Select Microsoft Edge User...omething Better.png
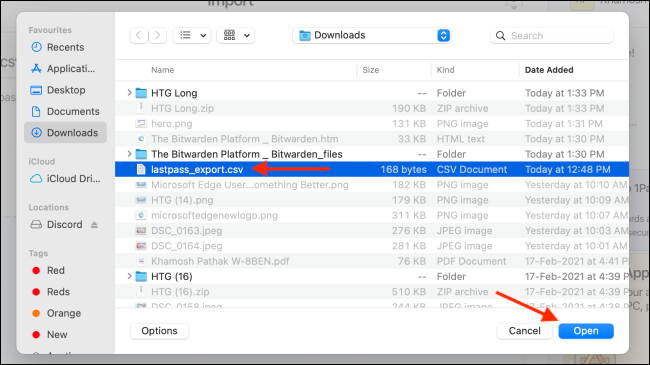 coord(372,185)
